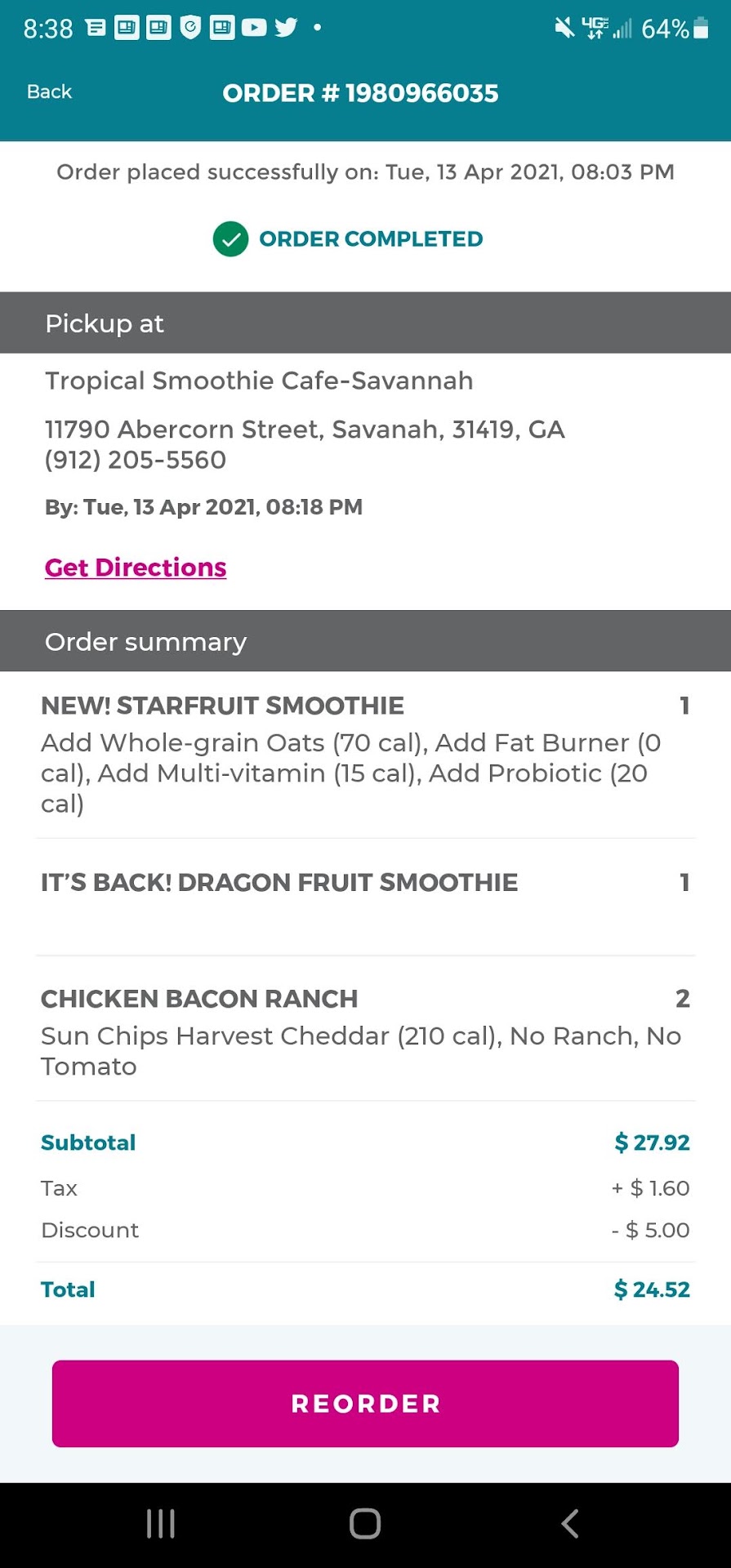Open Android recent apps button
Image resolution: width=731 pixels, height=1568 pixels.
(x=161, y=1524)
